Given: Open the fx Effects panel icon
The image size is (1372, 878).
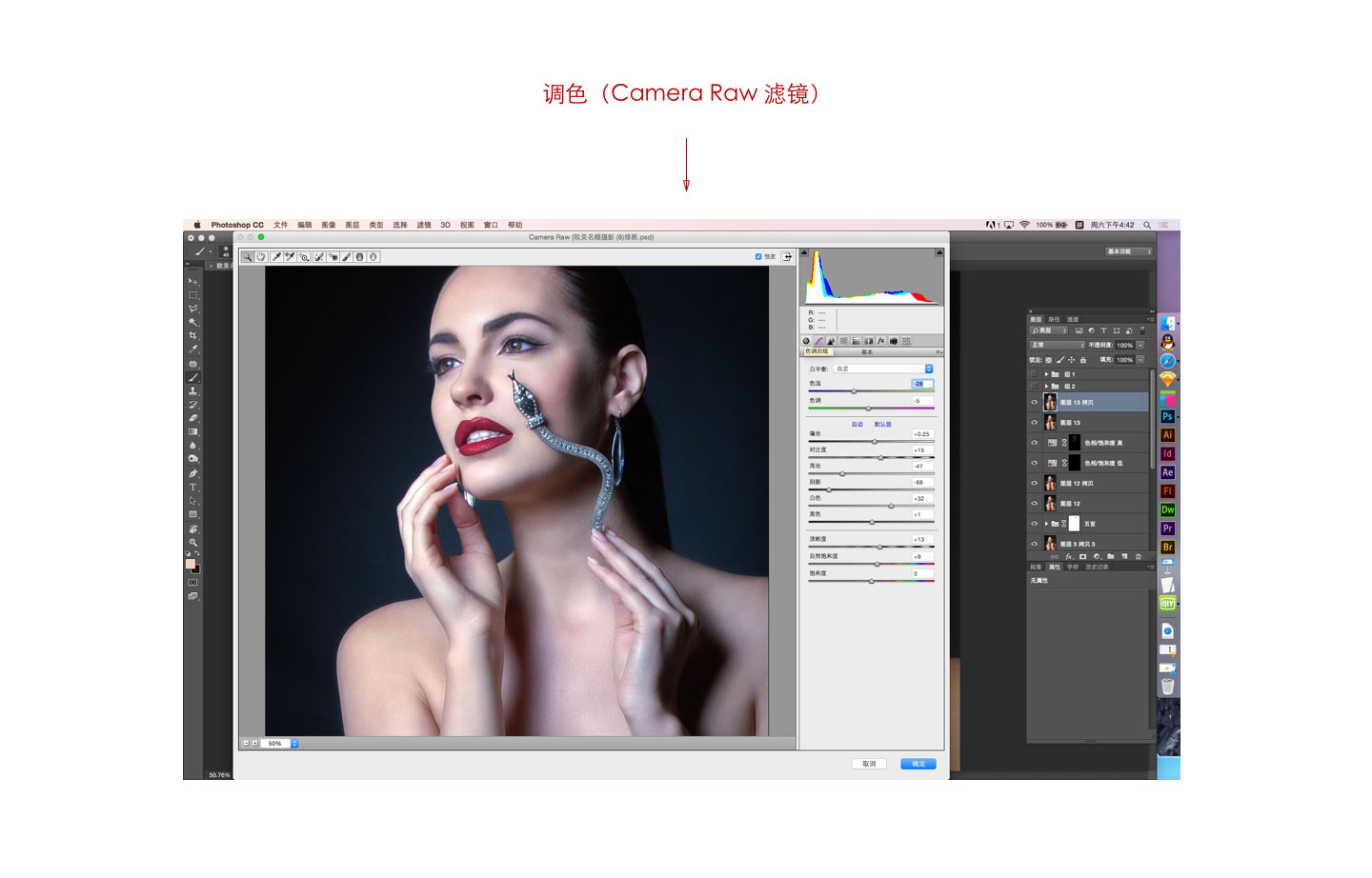Looking at the screenshot, I should pyautogui.click(x=880, y=341).
